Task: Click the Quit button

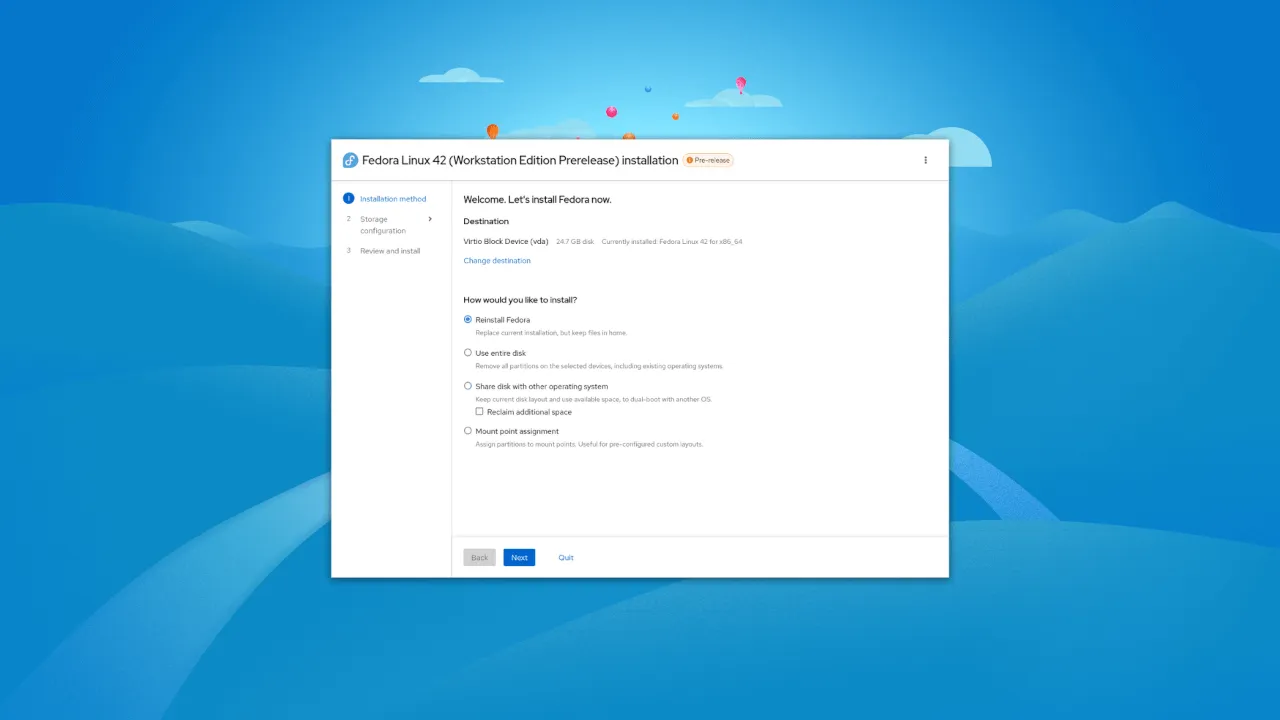Action: click(566, 558)
